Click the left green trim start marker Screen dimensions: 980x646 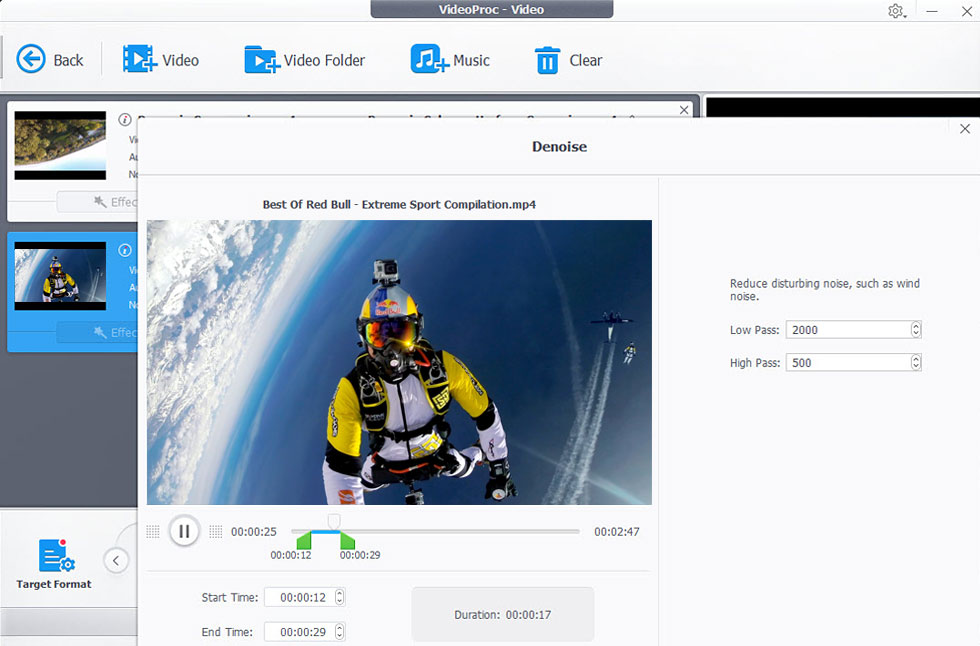point(304,541)
